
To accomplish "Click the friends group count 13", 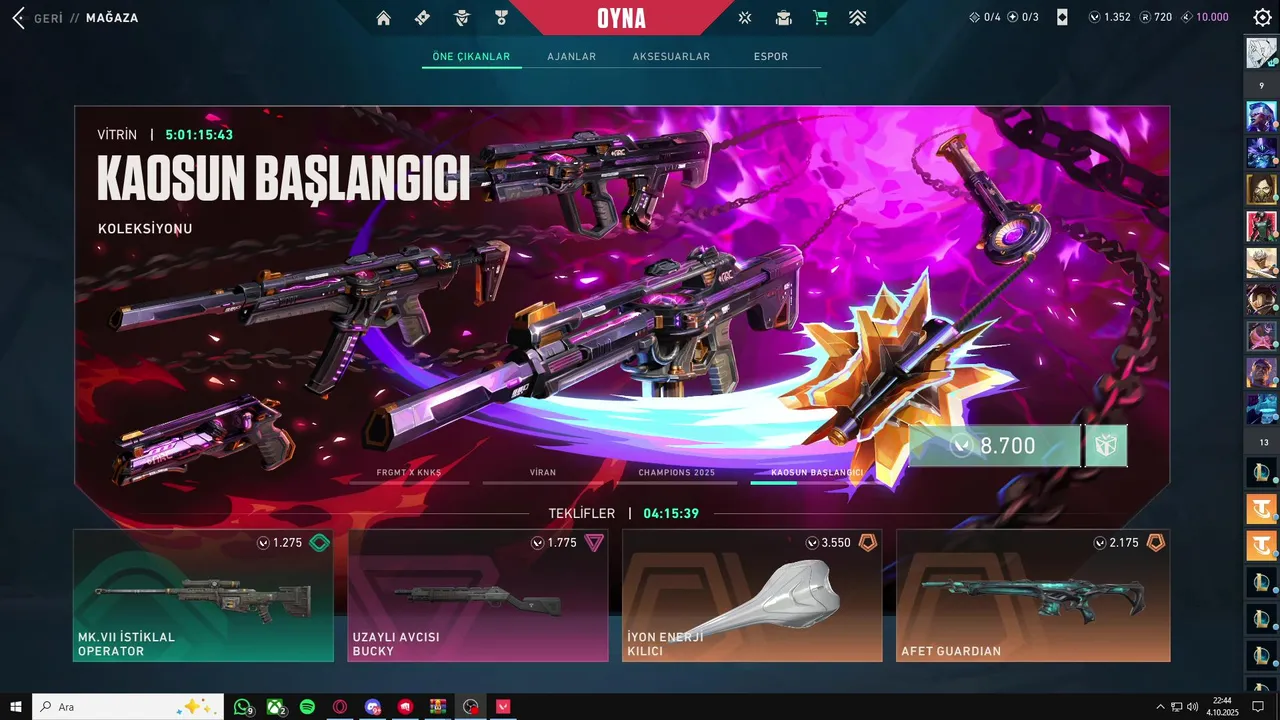I will coord(1261,442).
